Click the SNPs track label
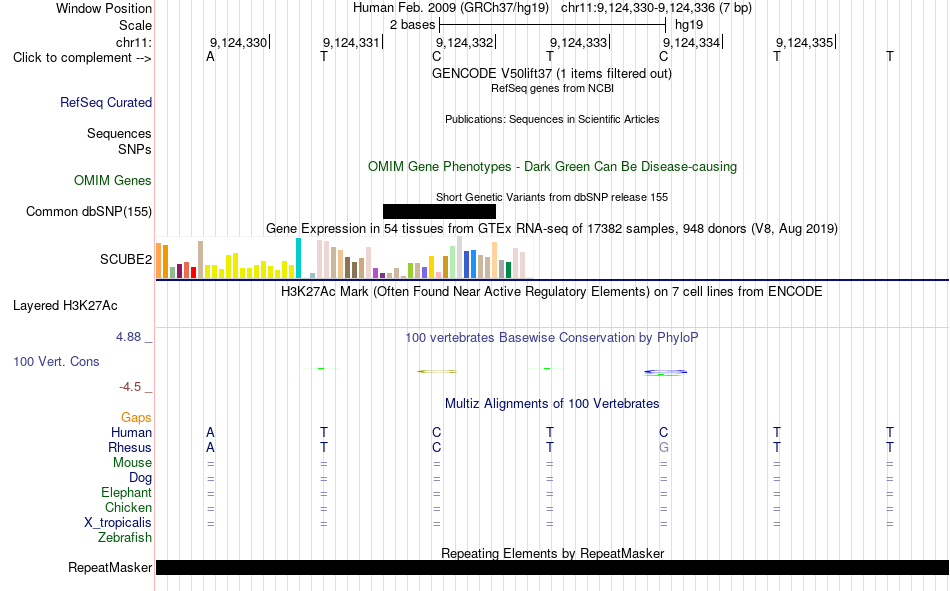The image size is (950, 591). [135, 150]
